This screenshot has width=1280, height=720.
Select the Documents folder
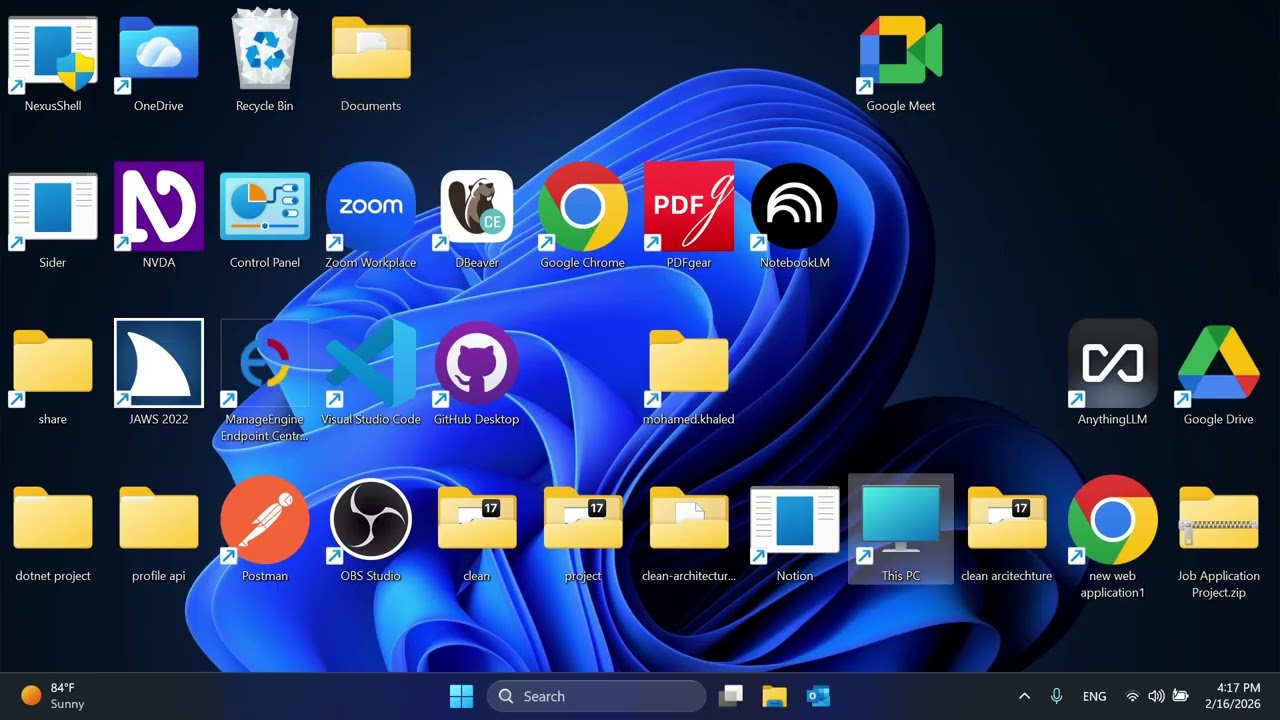coord(371,62)
